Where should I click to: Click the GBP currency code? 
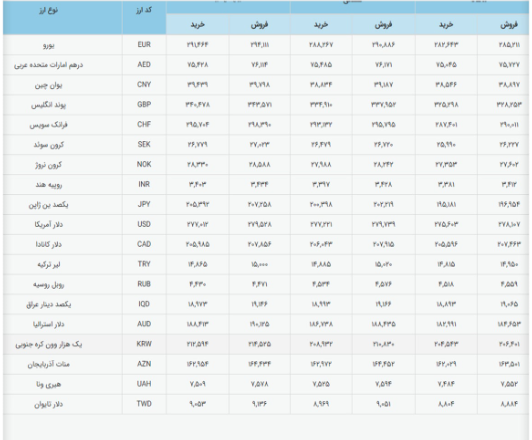[x=144, y=104]
